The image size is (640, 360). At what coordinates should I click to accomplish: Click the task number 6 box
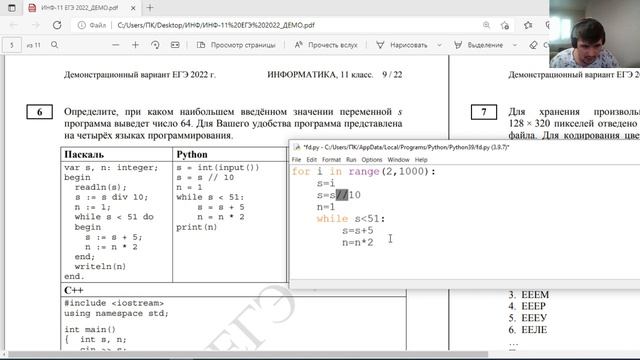pyautogui.click(x=40, y=112)
